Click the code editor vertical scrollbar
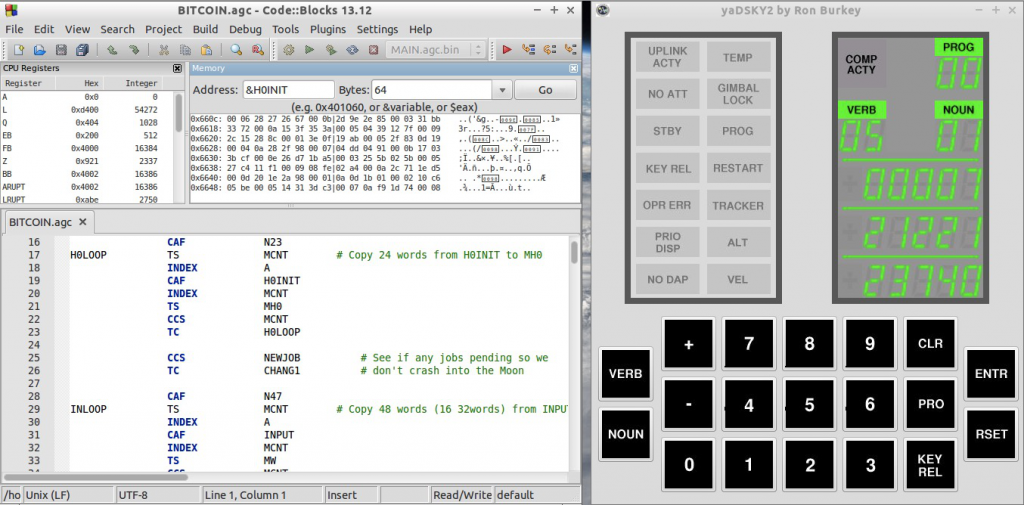This screenshot has width=1024, height=505. 574,353
